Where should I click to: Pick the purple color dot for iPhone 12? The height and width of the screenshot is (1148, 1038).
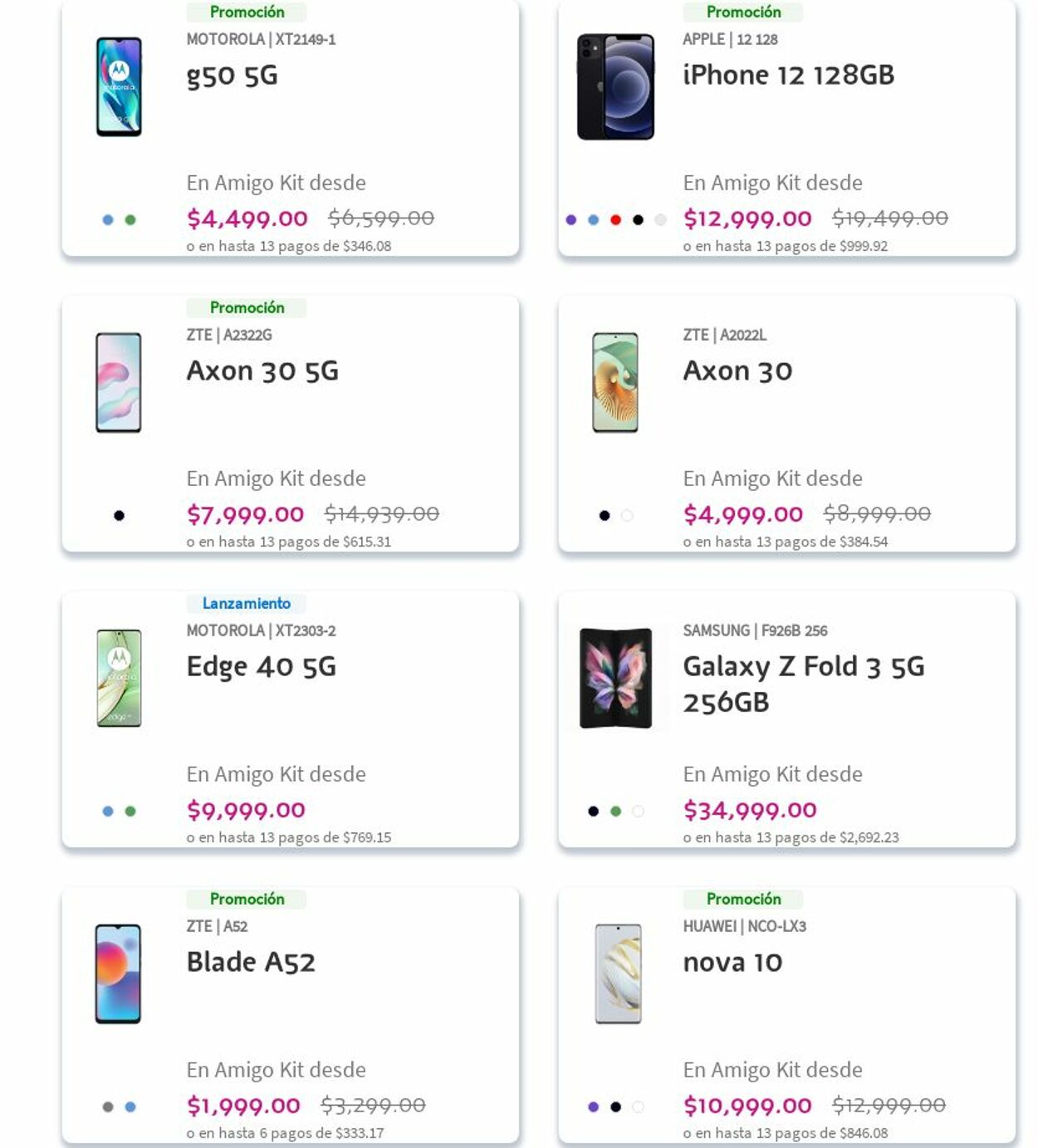coord(570,218)
